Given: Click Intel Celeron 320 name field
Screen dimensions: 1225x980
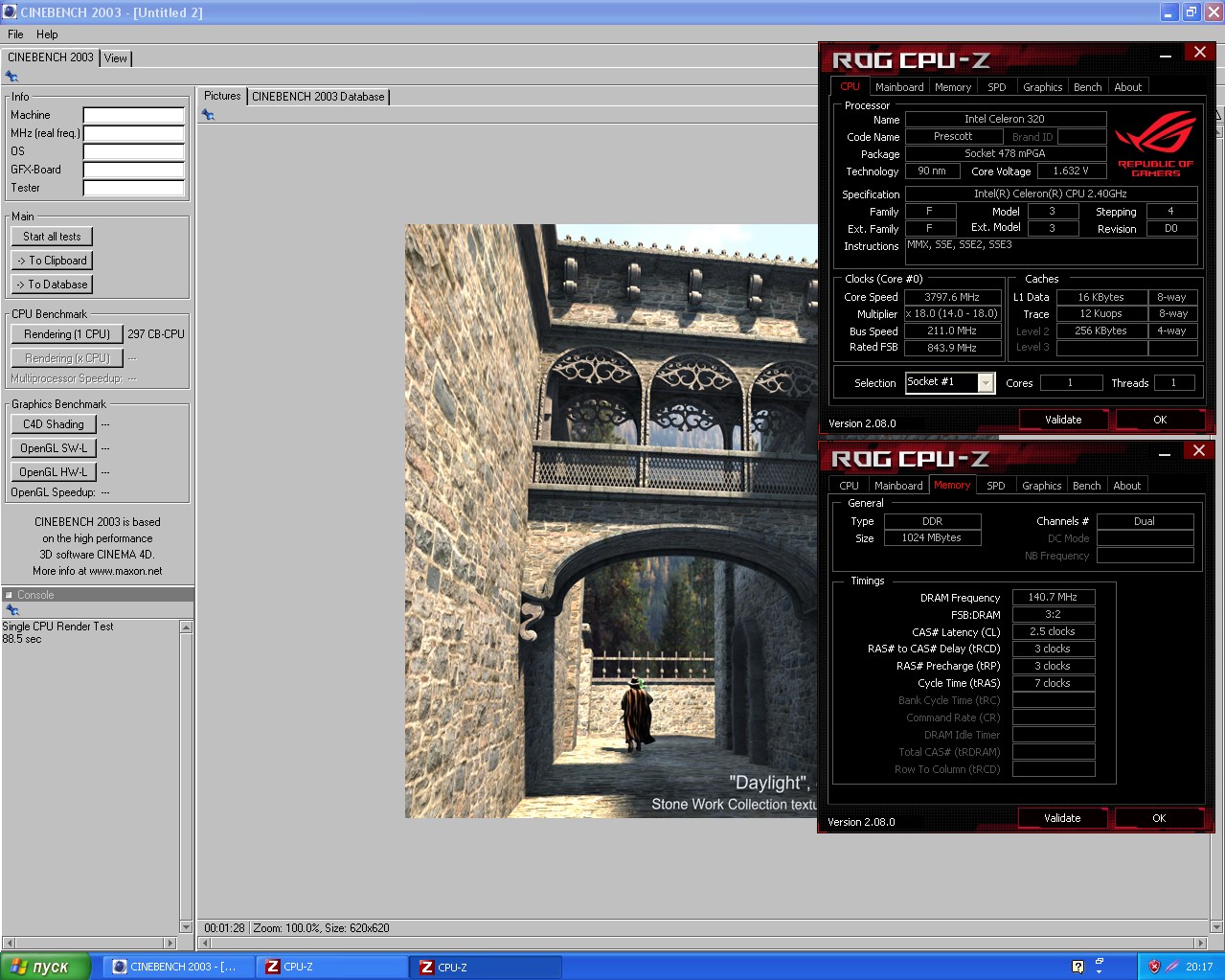Looking at the screenshot, I should (1006, 119).
